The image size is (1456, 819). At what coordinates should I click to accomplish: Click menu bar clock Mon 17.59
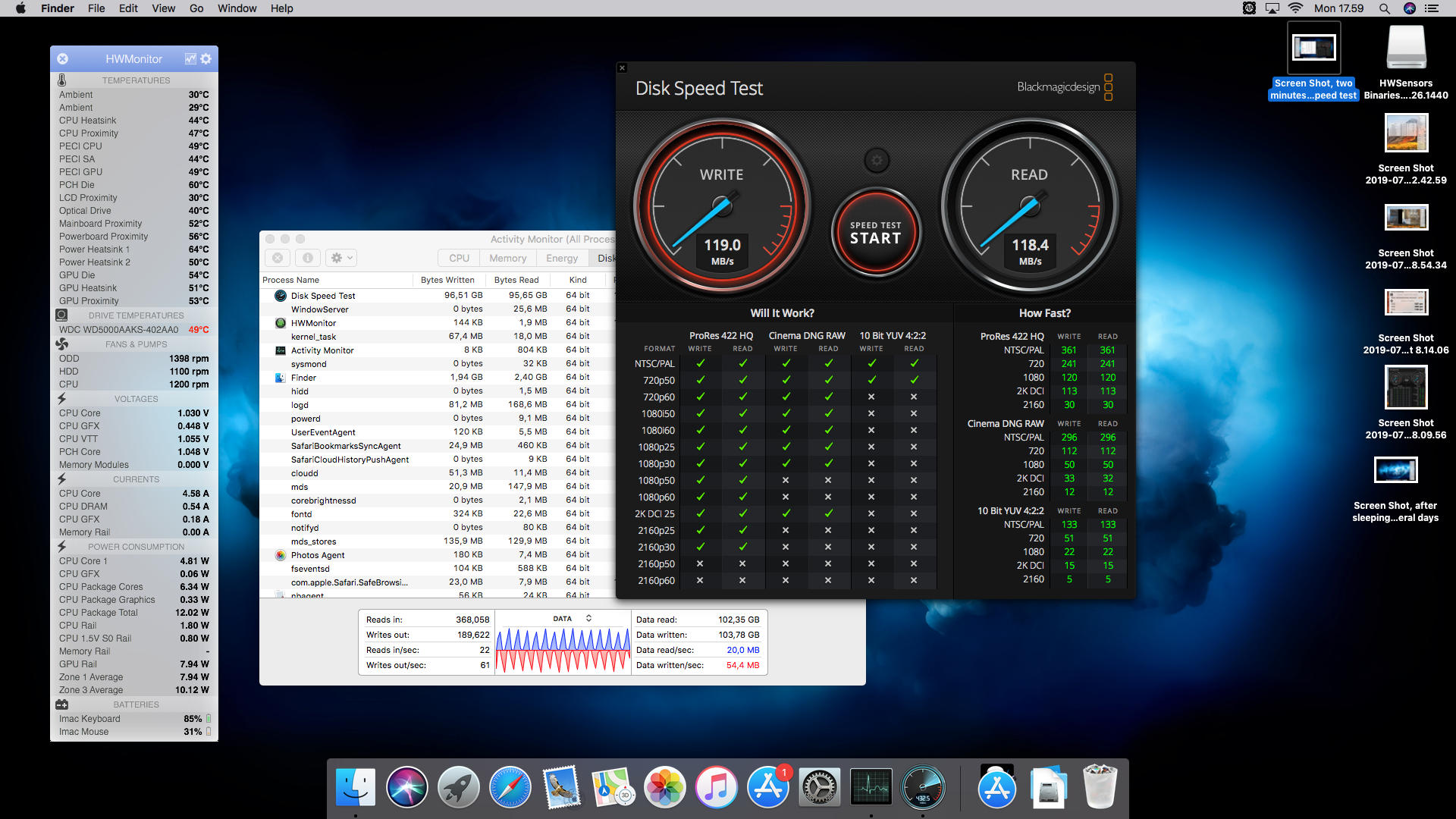click(1338, 8)
